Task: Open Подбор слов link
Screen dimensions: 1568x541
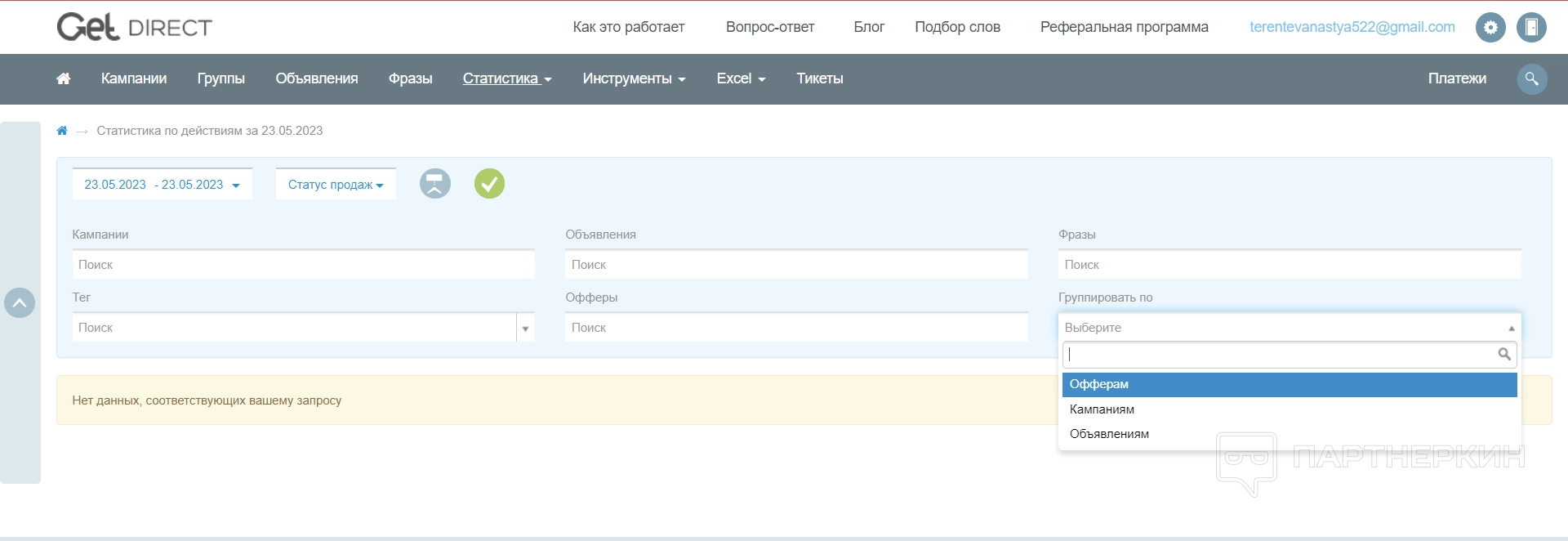Action: coord(957,27)
